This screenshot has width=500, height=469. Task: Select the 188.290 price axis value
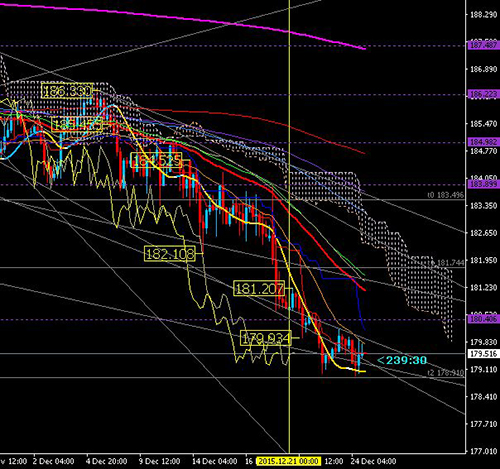click(483, 15)
